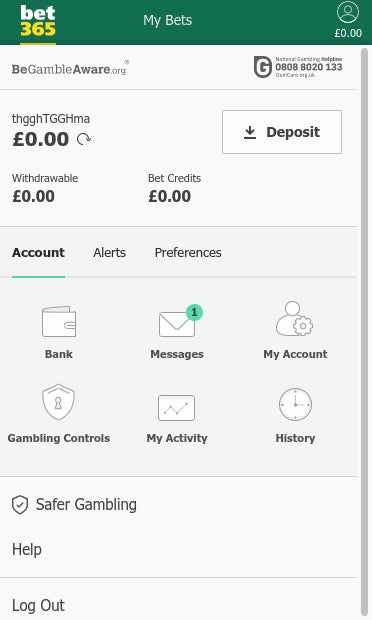Viewport: 372px width, 620px height.
Task: Open Gambling Controls shield icon
Action: [x=59, y=402]
